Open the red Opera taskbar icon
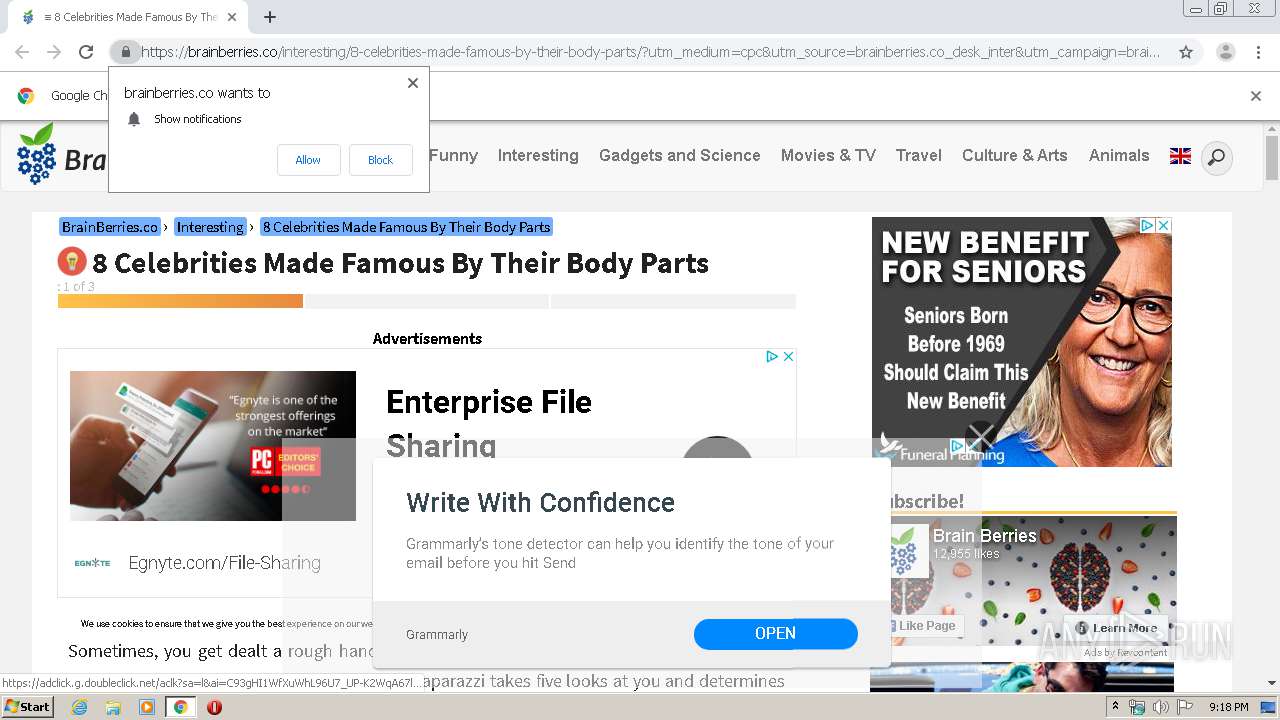The image size is (1280, 720). [x=214, y=707]
